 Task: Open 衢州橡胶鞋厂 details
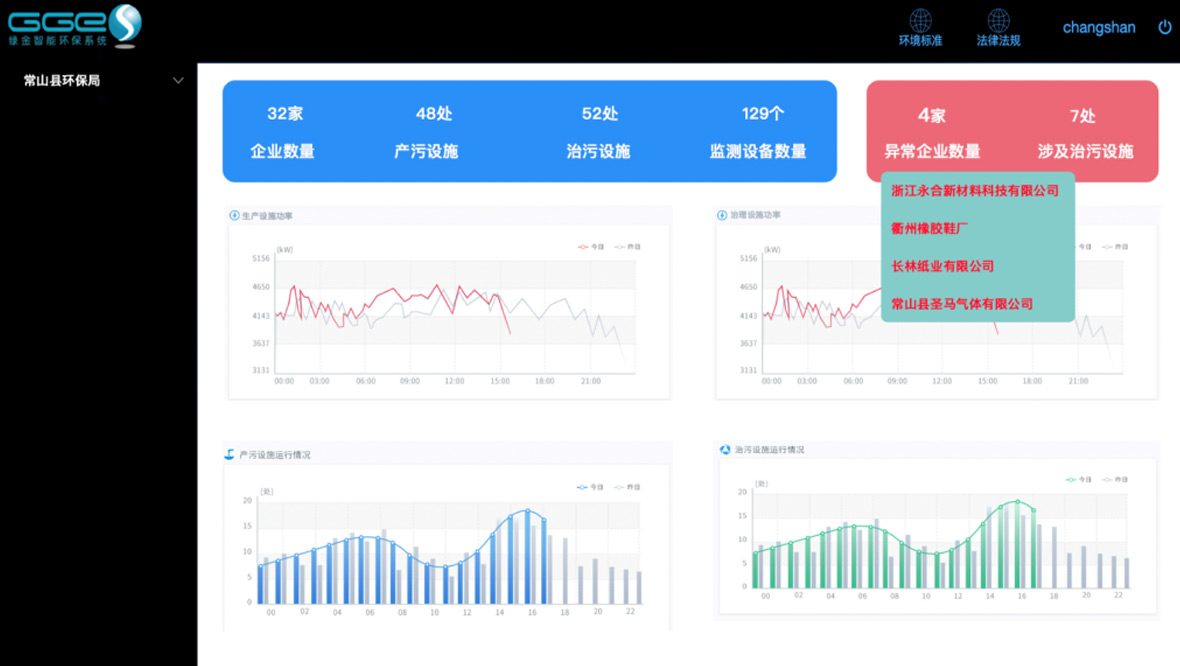tap(928, 227)
